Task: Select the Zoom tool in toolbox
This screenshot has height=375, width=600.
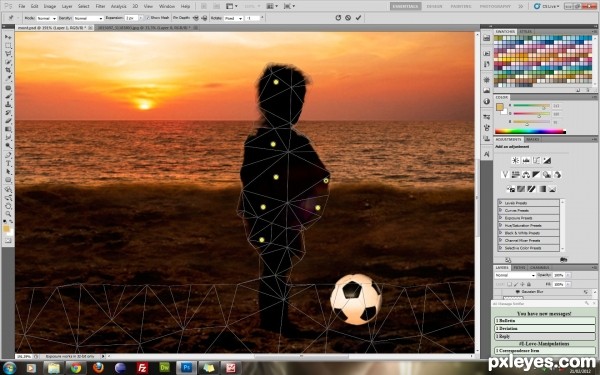Action: click(x=8, y=214)
